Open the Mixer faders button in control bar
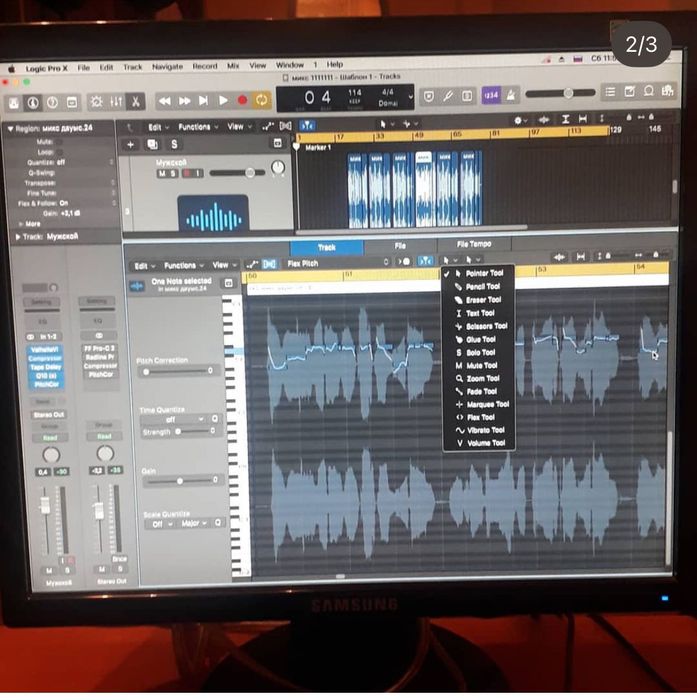Image resolution: width=697 pixels, height=700 pixels. click(x=116, y=102)
